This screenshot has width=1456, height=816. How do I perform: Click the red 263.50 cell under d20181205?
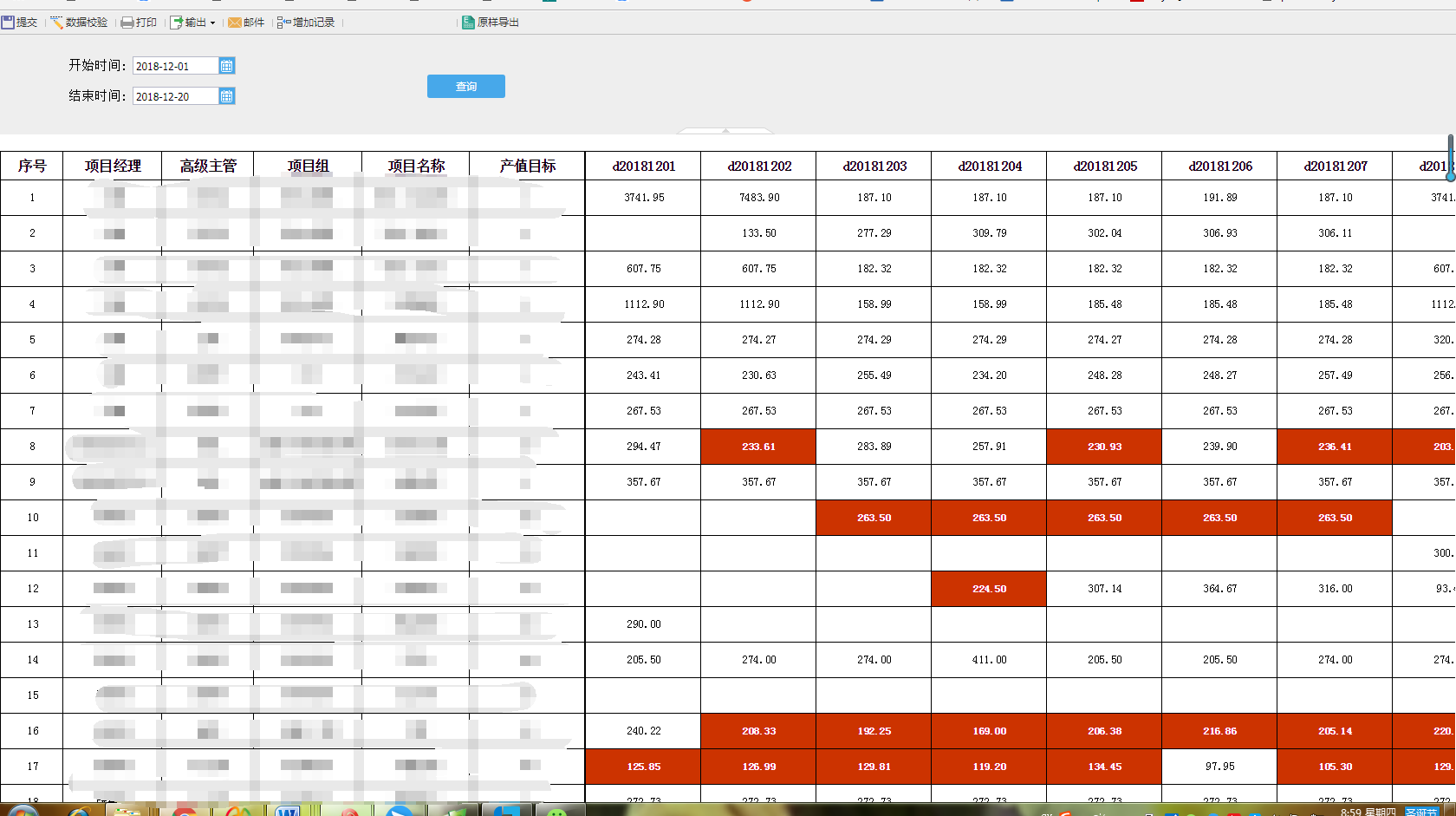pos(1104,518)
